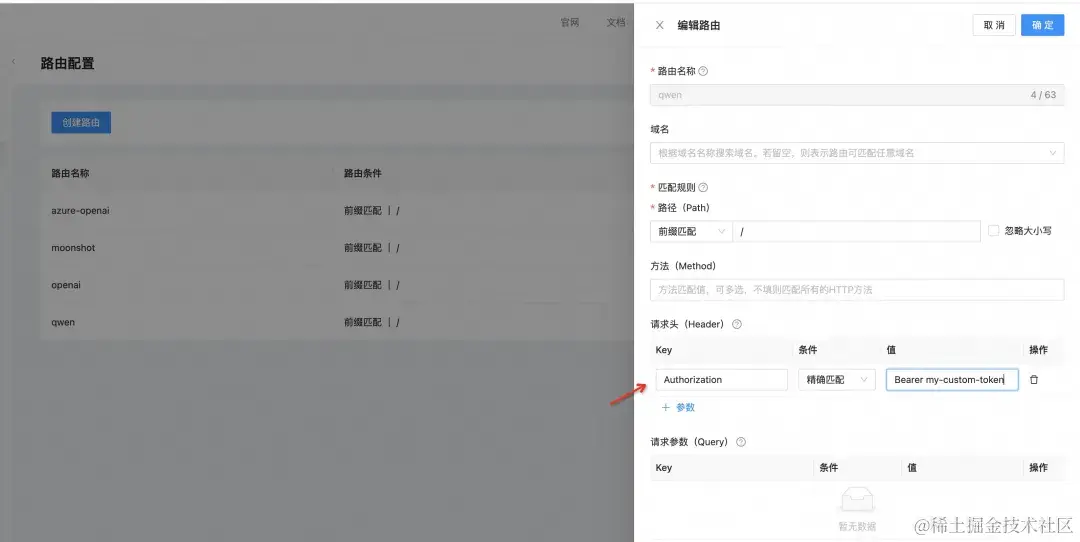Click the disabled 路由名称 field showing qwen
This screenshot has height=542, width=1080.
click(x=857, y=95)
